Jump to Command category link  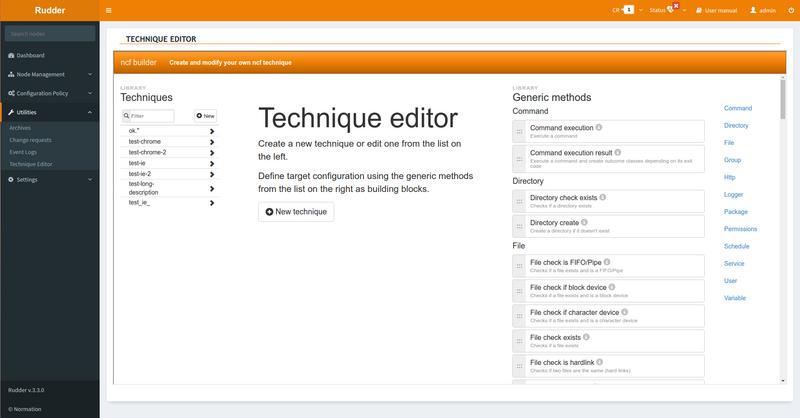(x=738, y=108)
